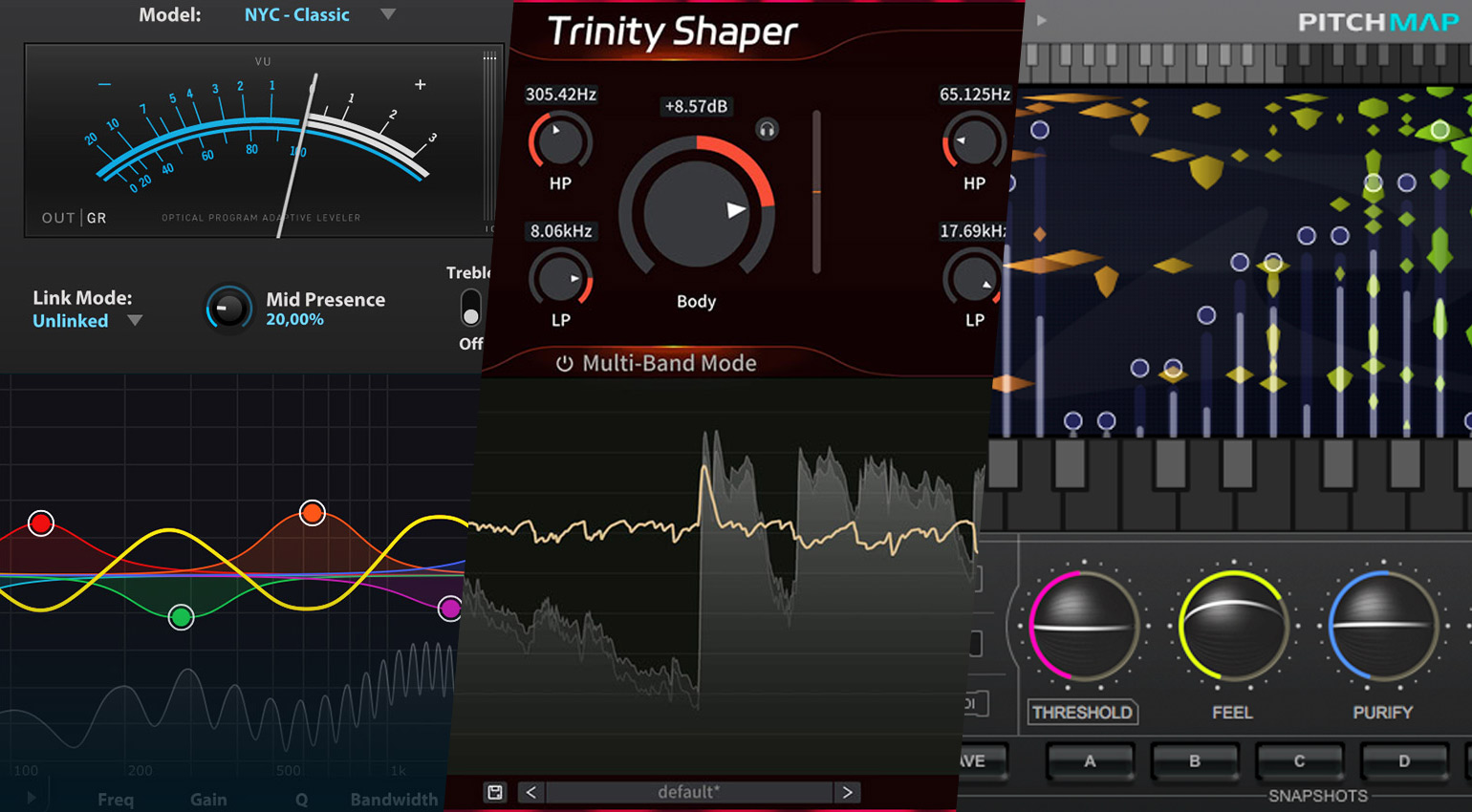Switch VU meter to GR display
The width and height of the screenshot is (1472, 812).
point(97,218)
